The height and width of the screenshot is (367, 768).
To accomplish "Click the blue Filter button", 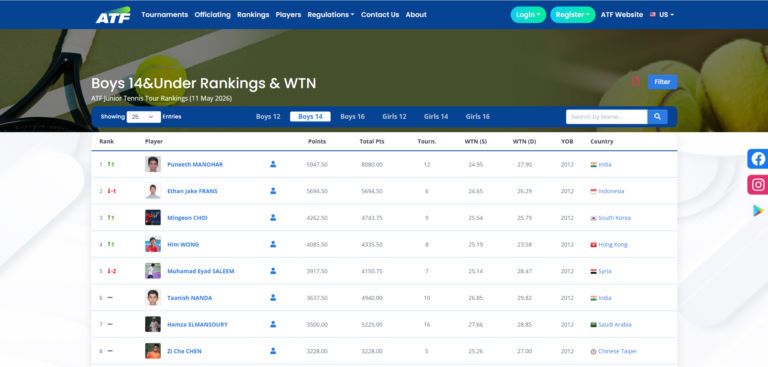I will point(662,82).
